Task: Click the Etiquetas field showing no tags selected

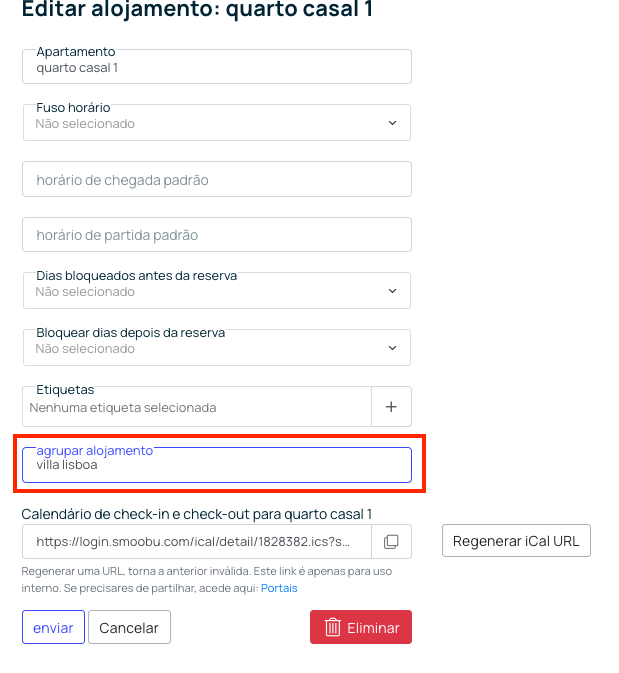Action: coord(197,406)
